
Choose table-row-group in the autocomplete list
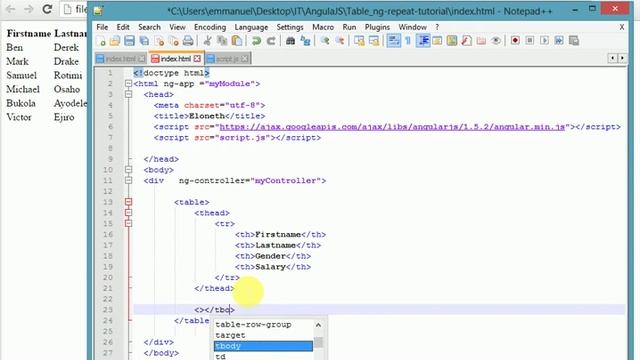pos(263,324)
